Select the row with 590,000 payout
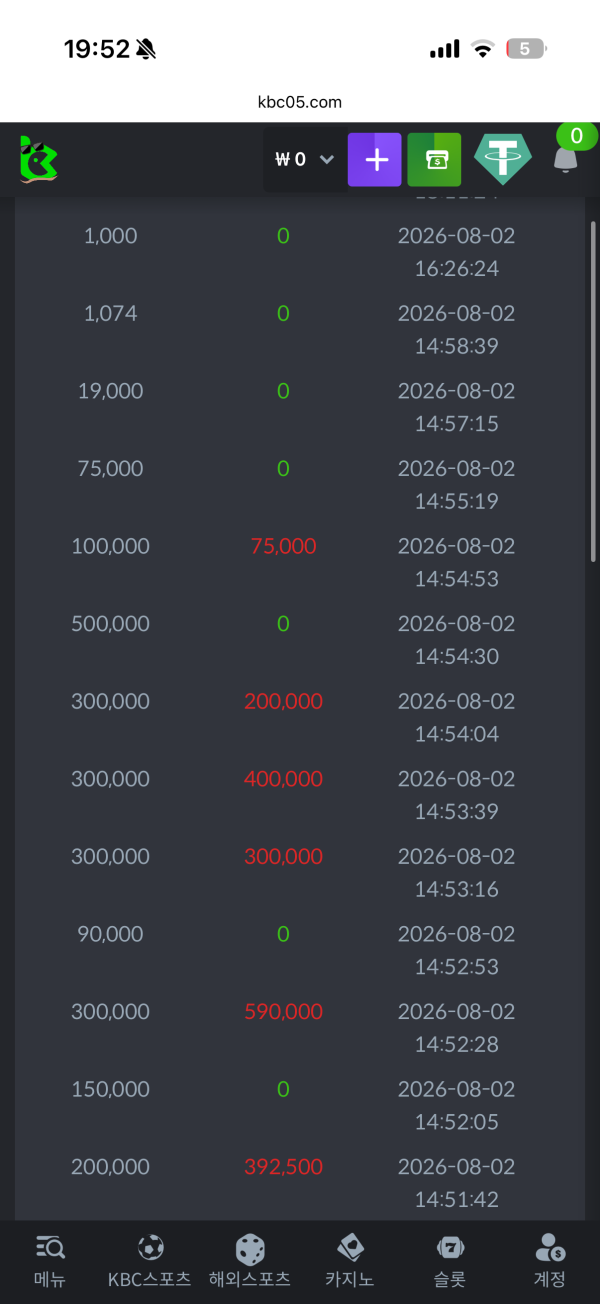The width and height of the screenshot is (600, 1304). tap(300, 1028)
